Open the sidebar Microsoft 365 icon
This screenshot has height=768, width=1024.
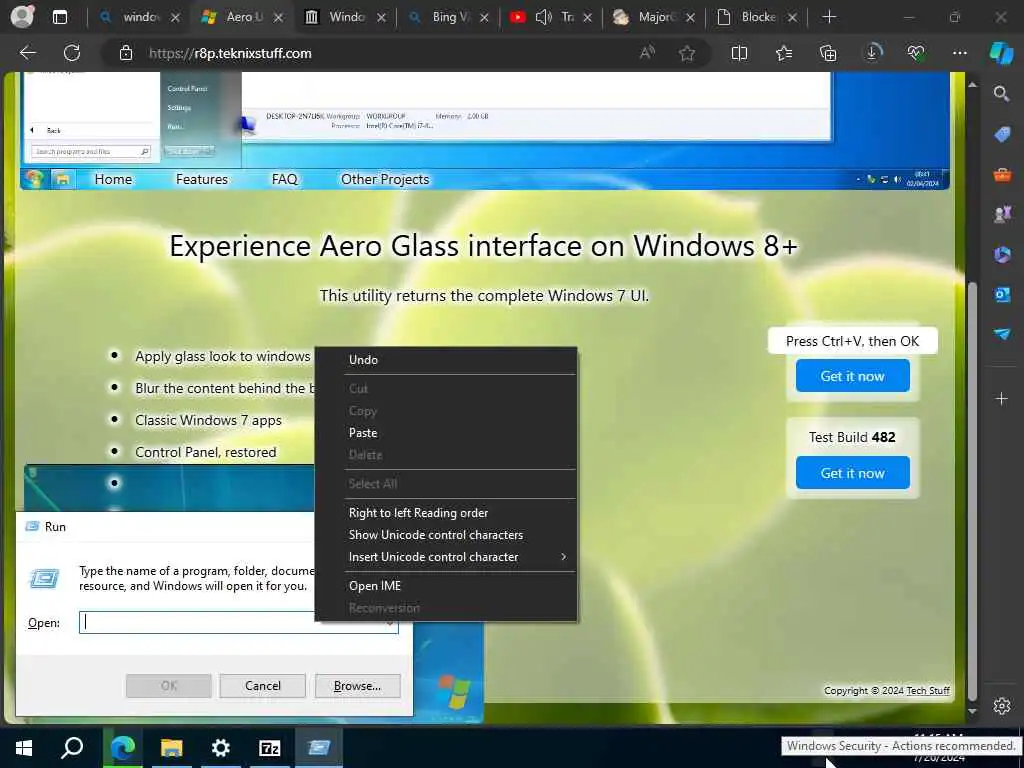[1002, 254]
